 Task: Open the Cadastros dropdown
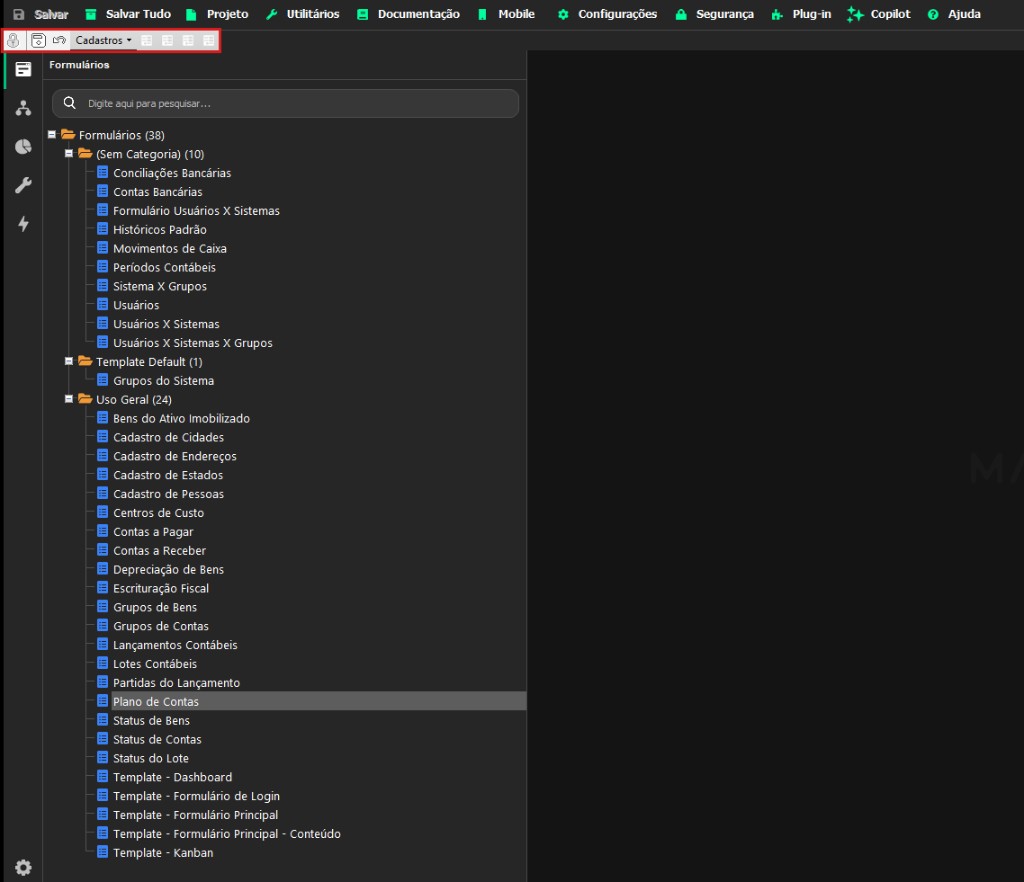(x=103, y=40)
